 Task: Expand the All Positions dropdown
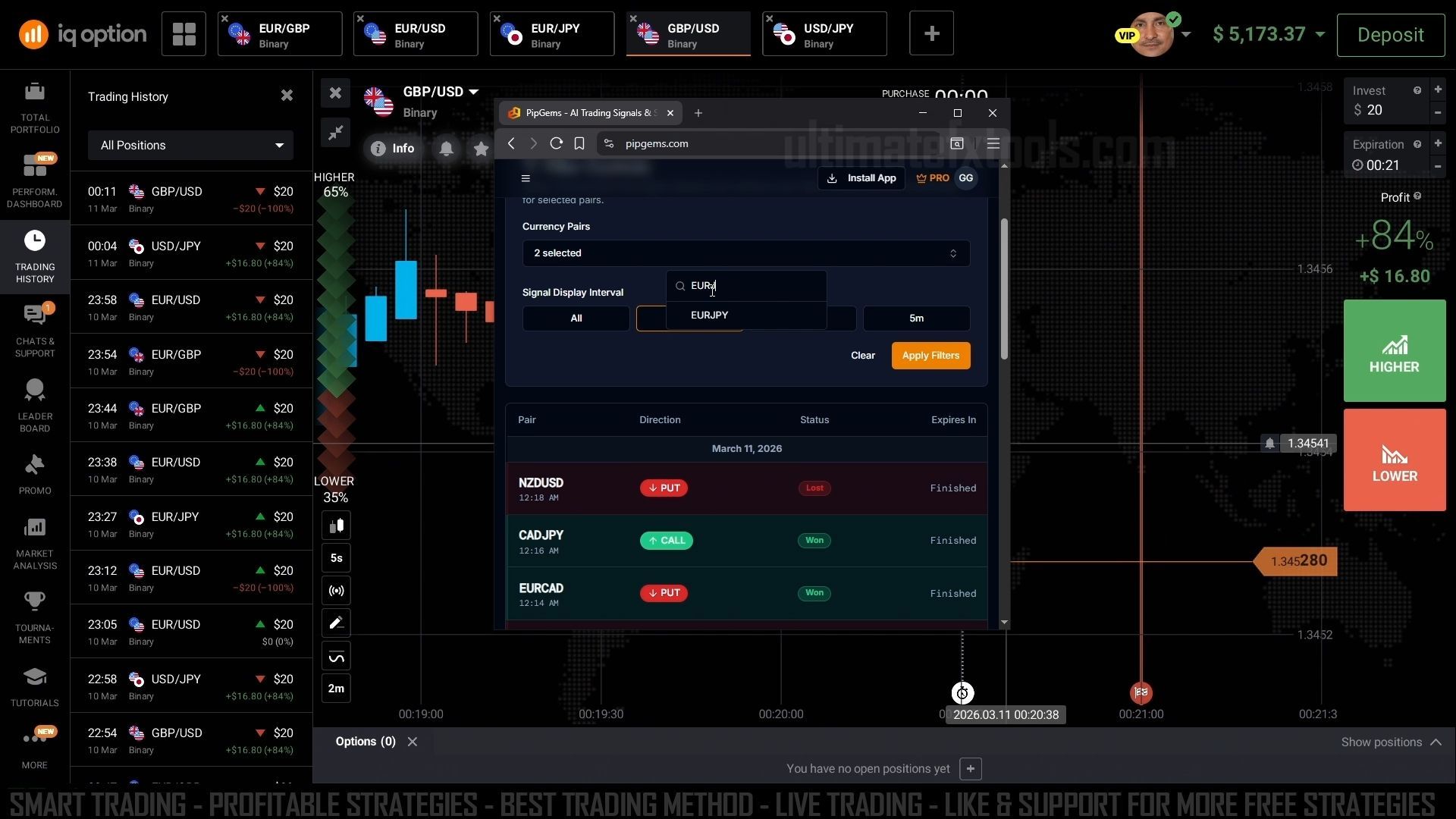coord(190,146)
